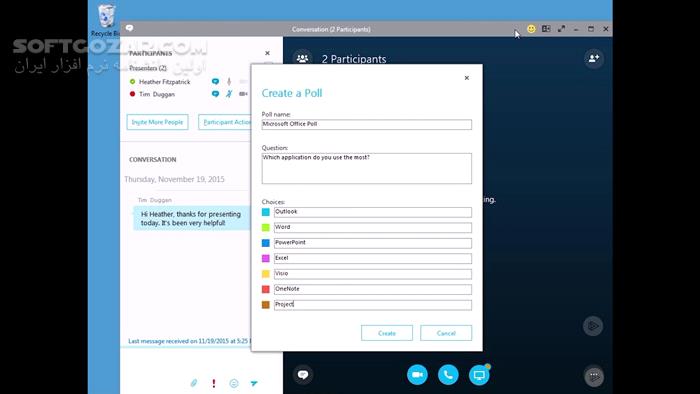Screen dimensions: 700x394
Task: Click the Last message received status line
Action: (x=190, y=341)
